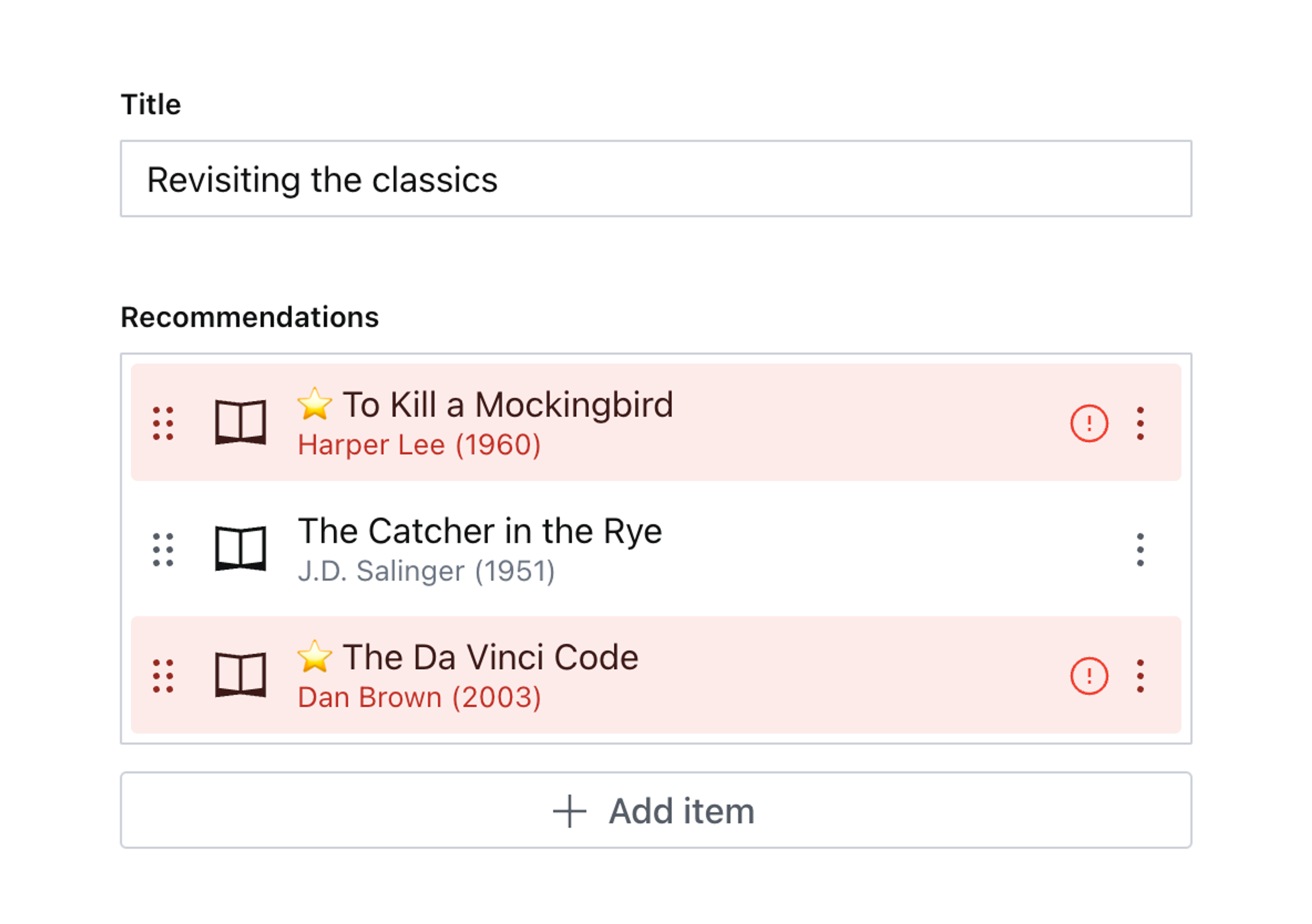Click book icon of The Catcher in the Rye
This screenshot has width=1312, height=924.
point(241,549)
